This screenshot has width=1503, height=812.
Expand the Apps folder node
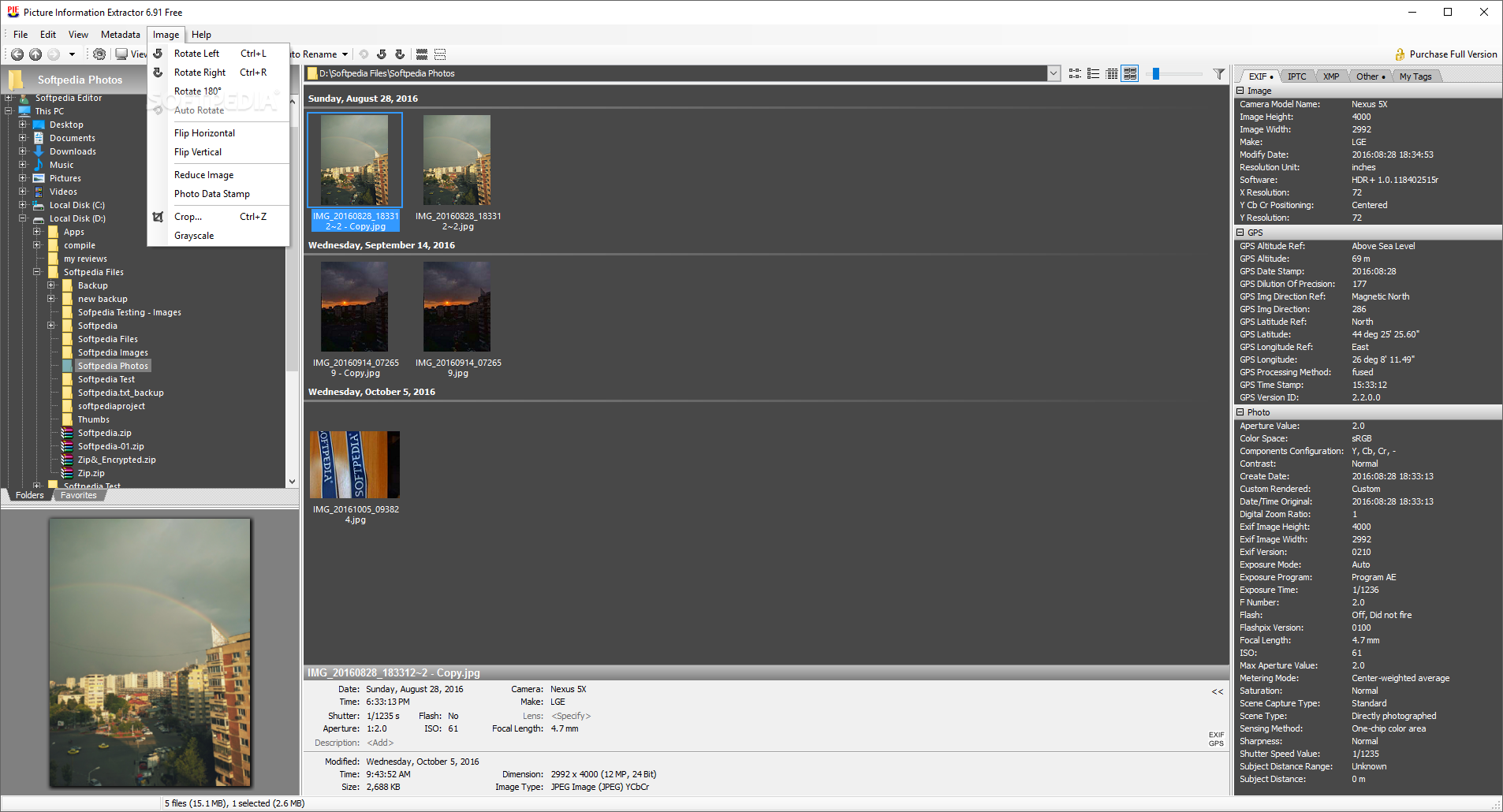pos(37,232)
